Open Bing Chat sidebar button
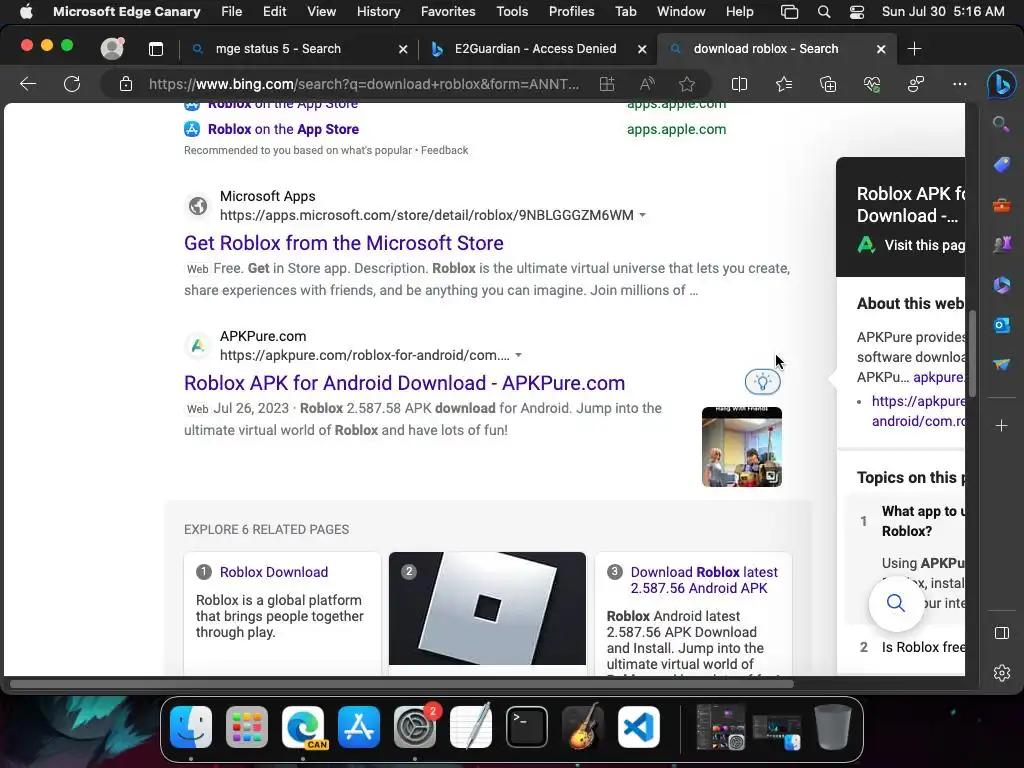Screen dimensions: 1024x768 [x=1001, y=84]
